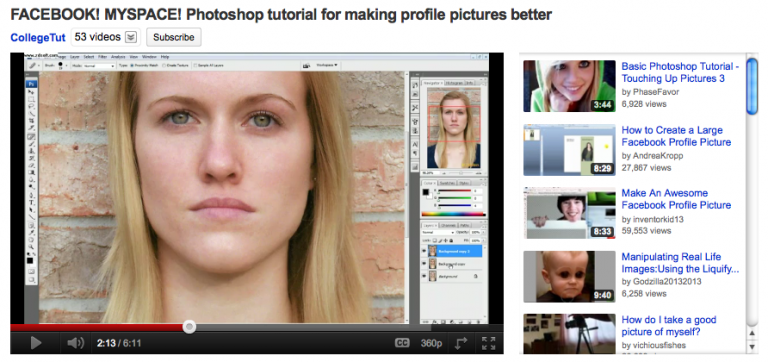Subscribe to the CollegeTut channel
This screenshot has width=768, height=362.
coord(173,37)
